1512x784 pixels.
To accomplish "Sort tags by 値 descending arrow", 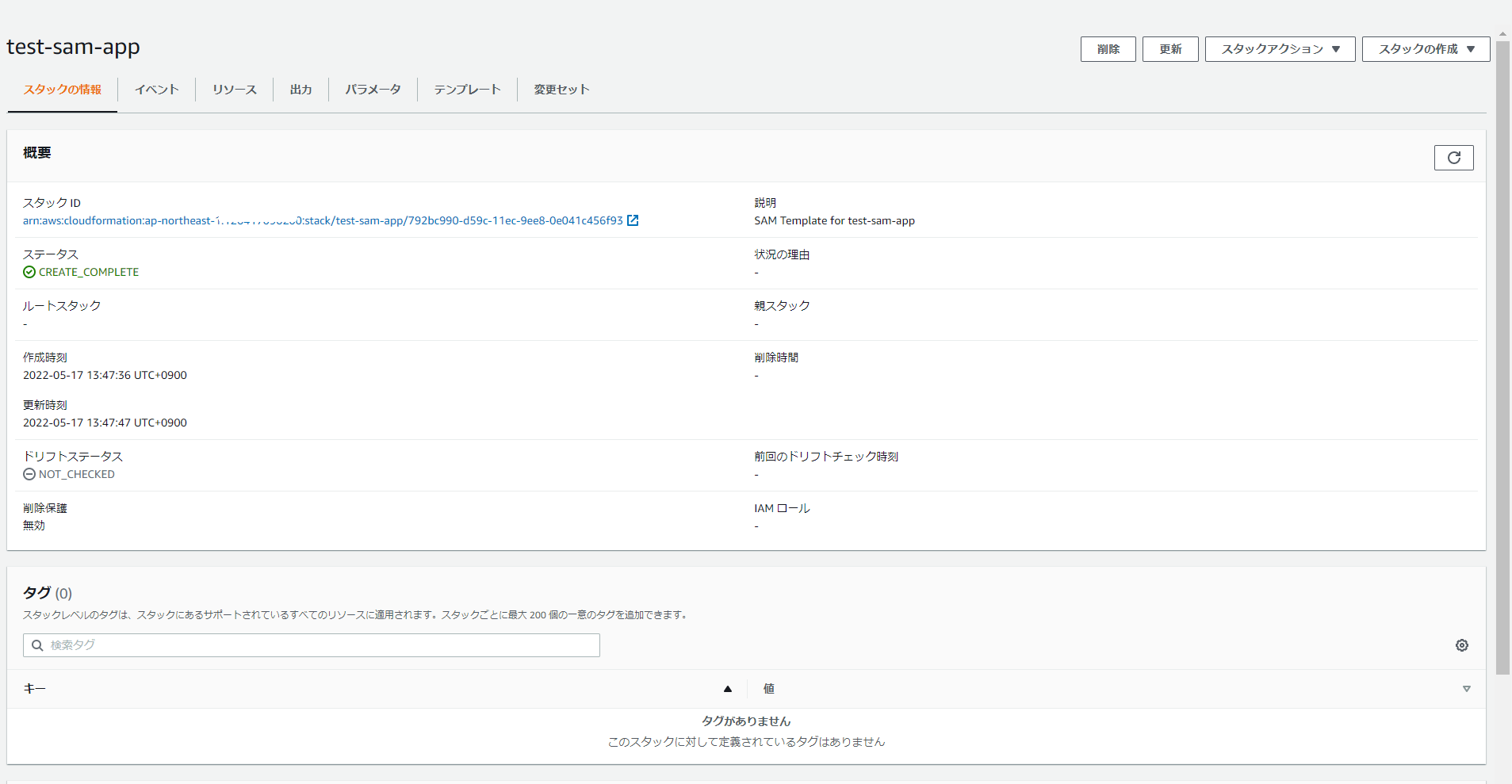I will [x=1467, y=689].
